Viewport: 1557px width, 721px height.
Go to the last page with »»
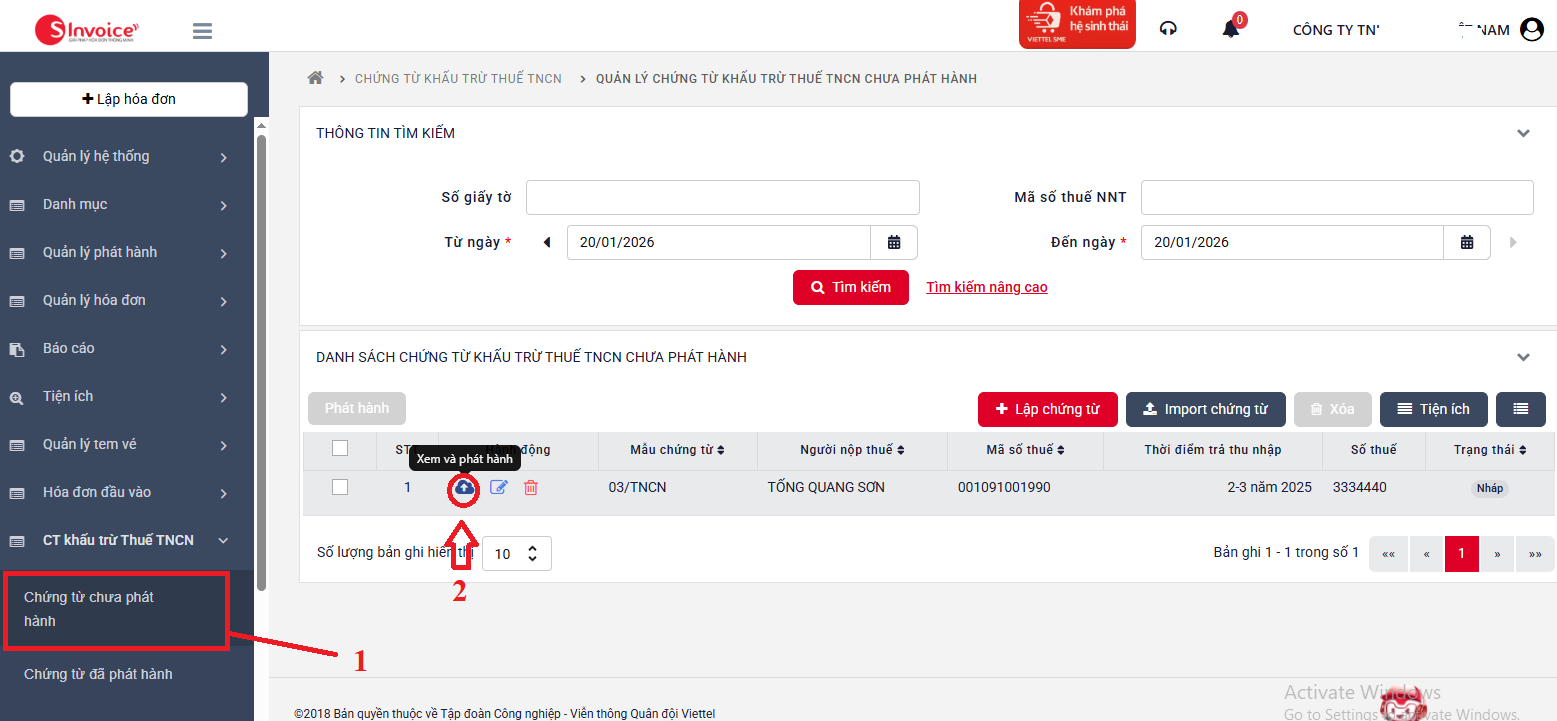[1535, 553]
